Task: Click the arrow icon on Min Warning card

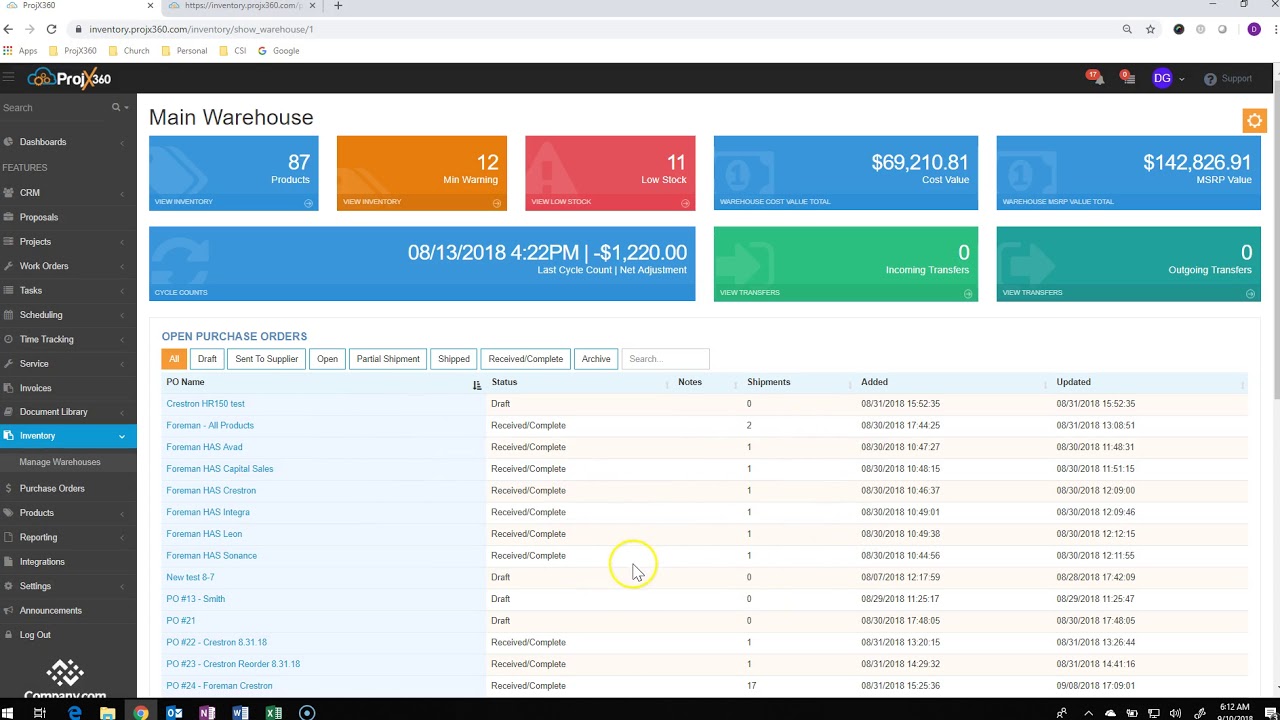Action: (496, 203)
